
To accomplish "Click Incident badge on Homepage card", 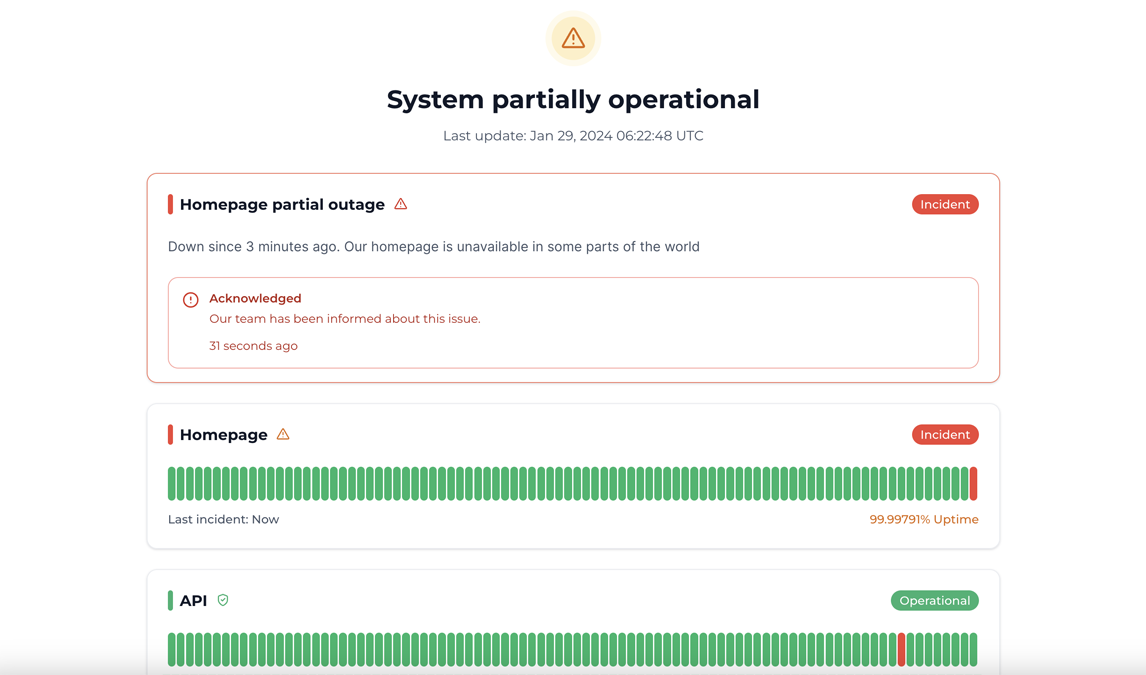I will [944, 434].
